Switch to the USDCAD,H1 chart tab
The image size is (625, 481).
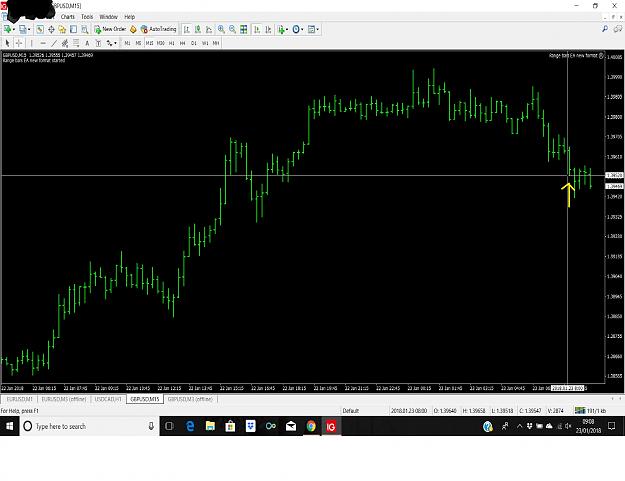[108, 399]
